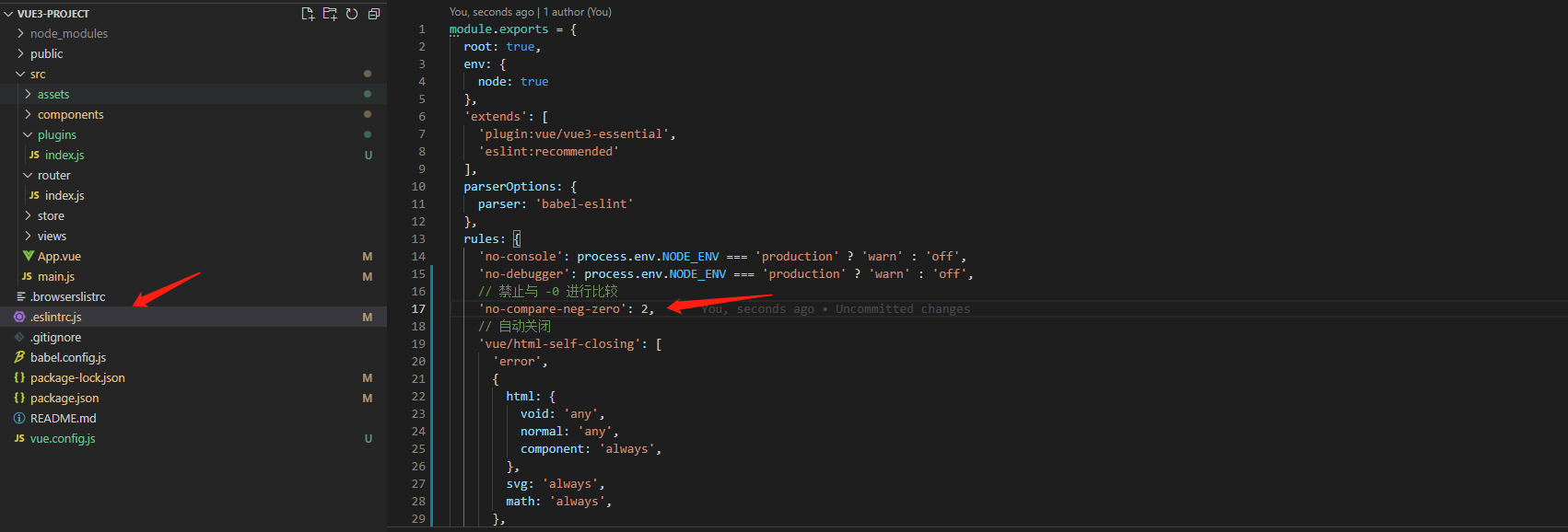Click 'eslint:recommended' string in extends
1568x532 pixels.
(x=549, y=151)
